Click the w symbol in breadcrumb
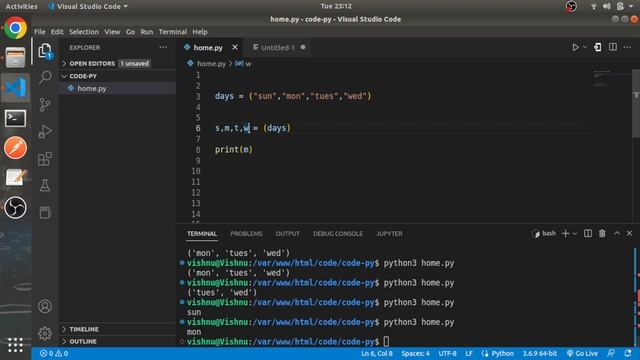The image size is (640, 360). point(243,64)
